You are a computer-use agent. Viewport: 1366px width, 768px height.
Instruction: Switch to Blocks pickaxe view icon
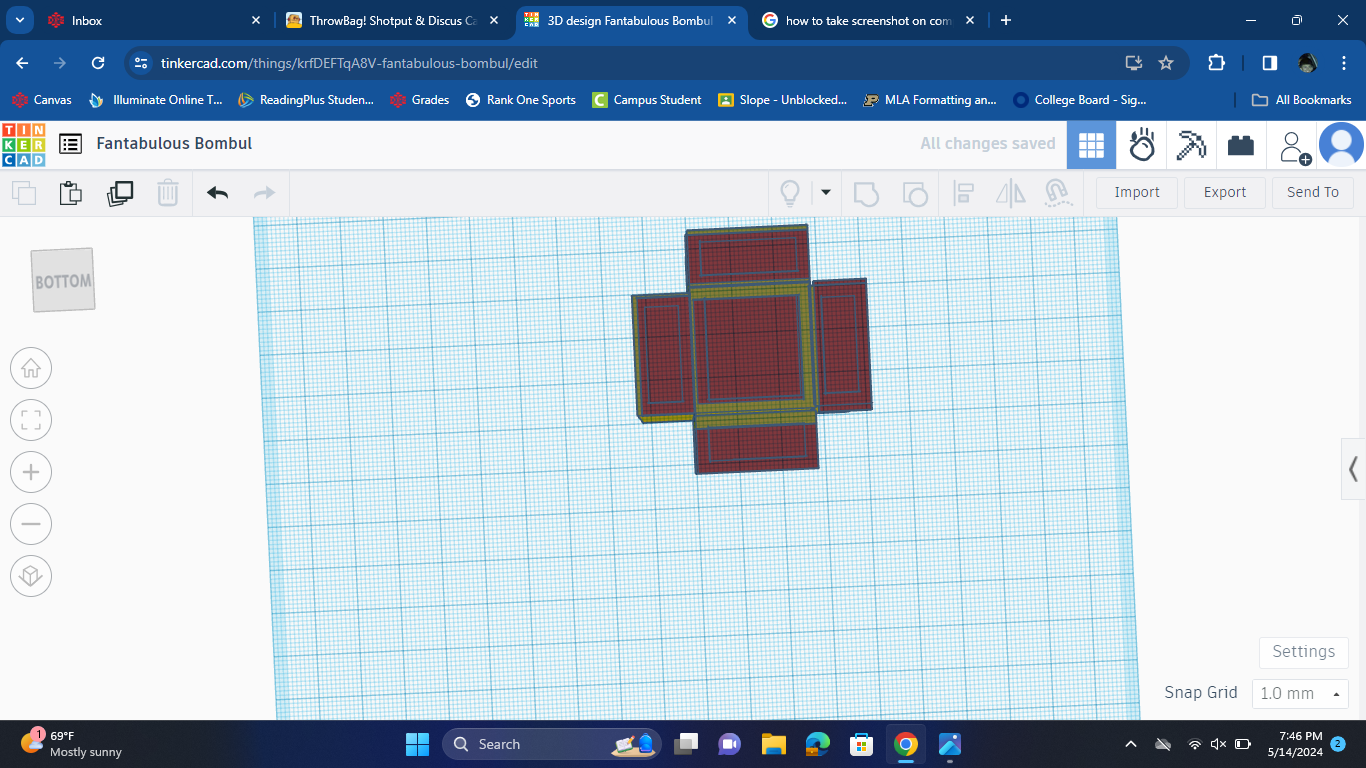(1191, 146)
